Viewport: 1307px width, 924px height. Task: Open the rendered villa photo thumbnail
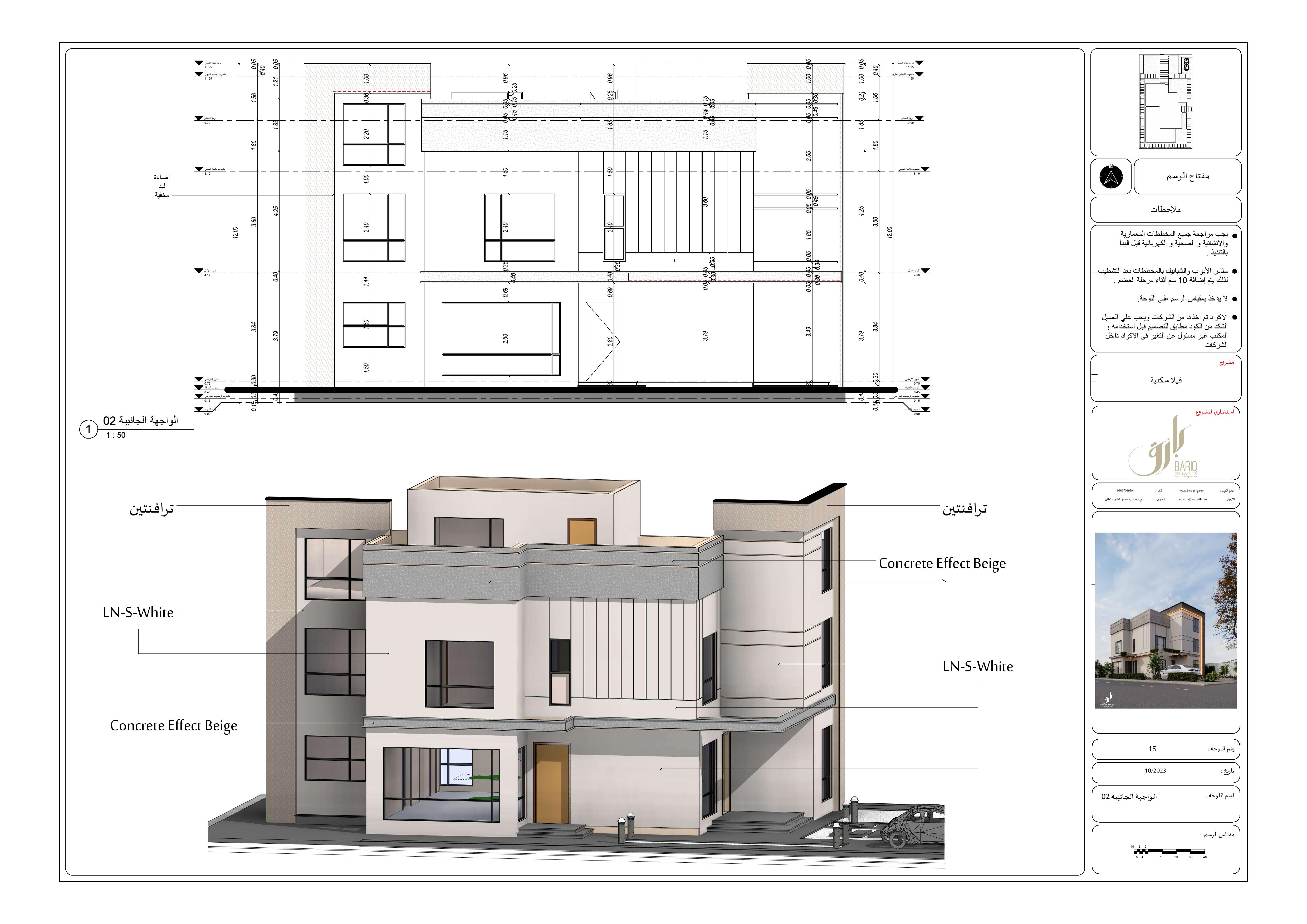point(1166,620)
